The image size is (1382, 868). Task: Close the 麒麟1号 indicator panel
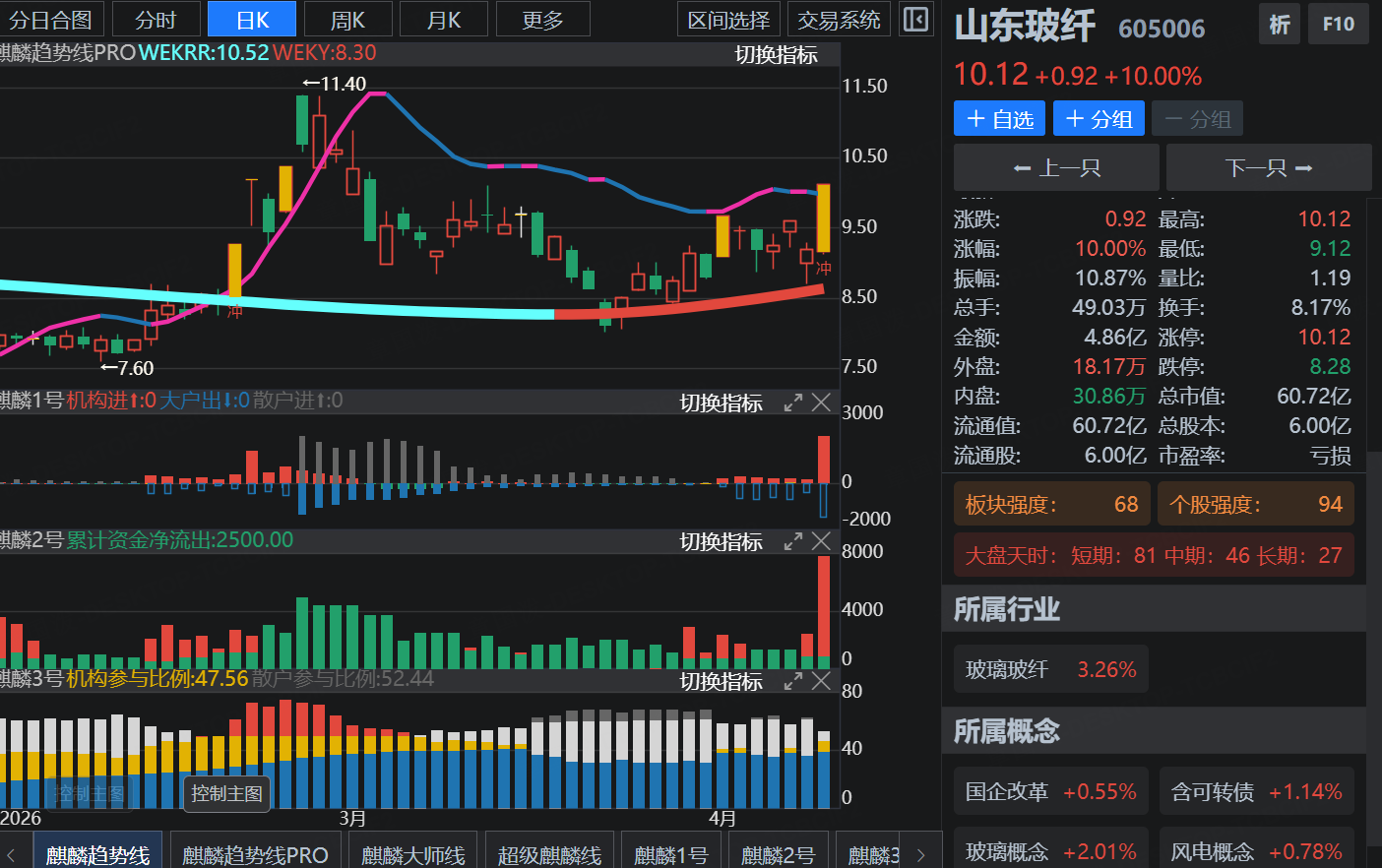[821, 403]
